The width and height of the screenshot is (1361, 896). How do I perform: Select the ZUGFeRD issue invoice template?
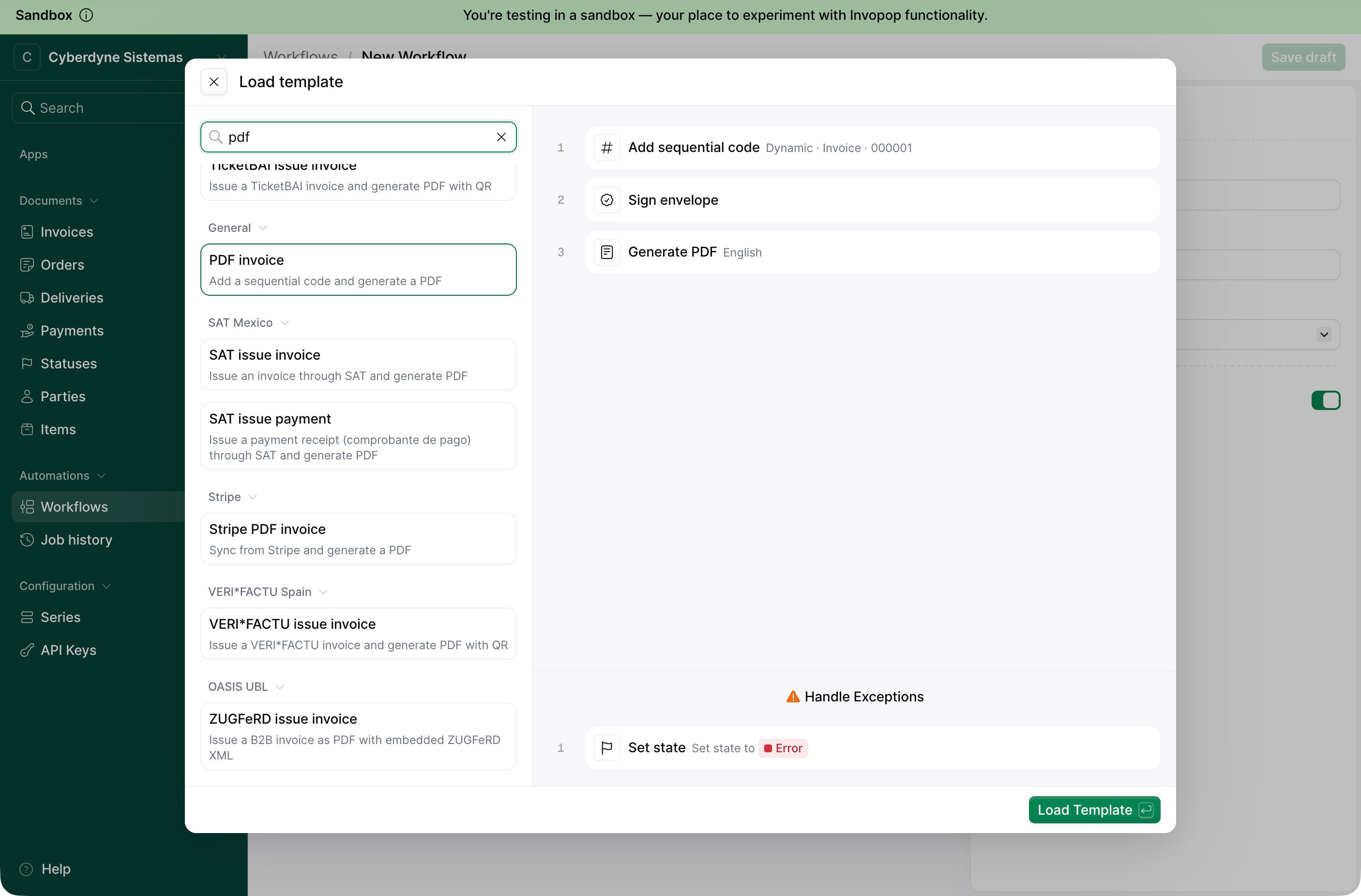point(359,736)
